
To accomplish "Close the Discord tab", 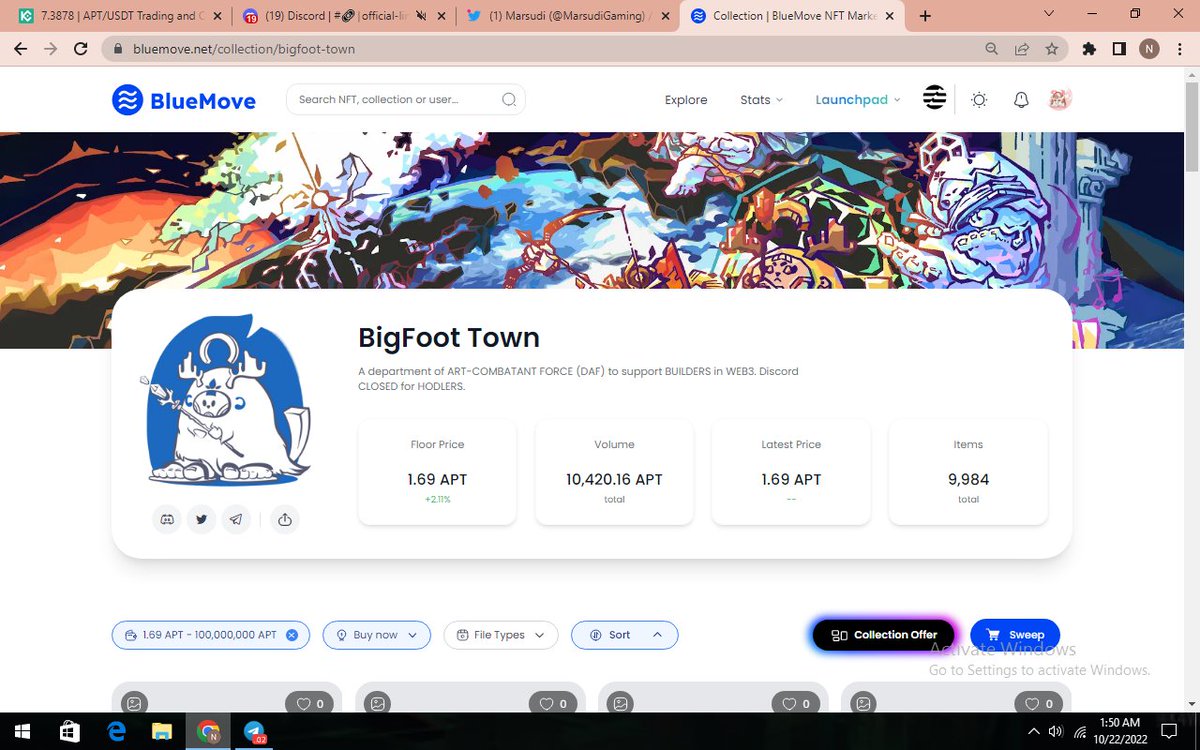I will [x=440, y=16].
